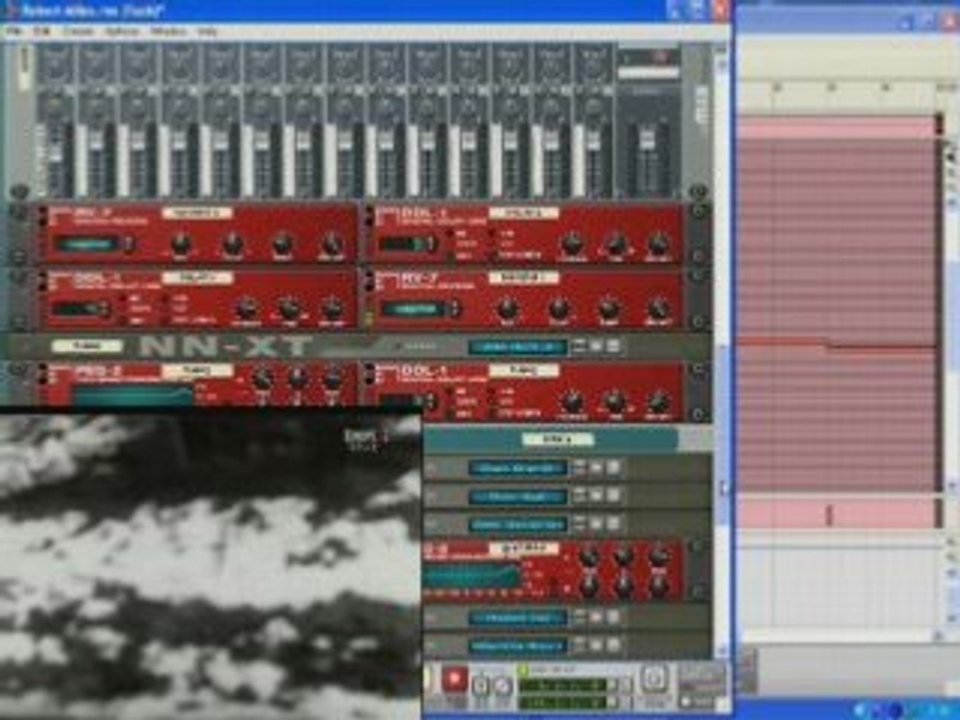Click the browse icon on the bottom folded sampler row

click(x=596, y=645)
